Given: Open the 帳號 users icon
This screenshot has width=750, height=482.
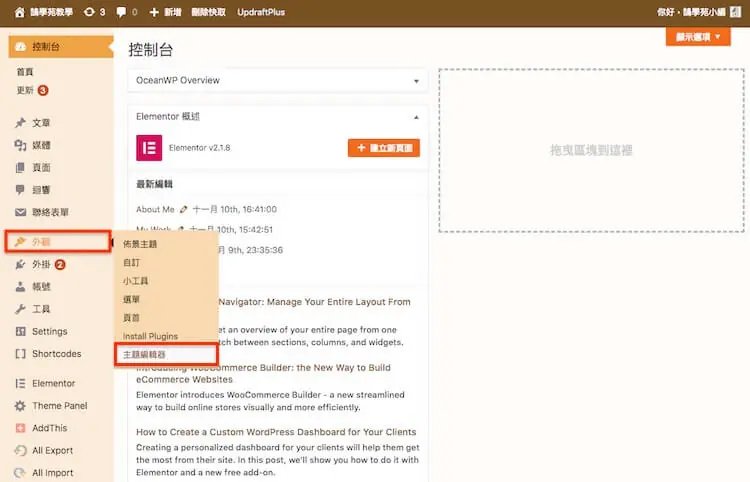Looking at the screenshot, I should 20,287.
